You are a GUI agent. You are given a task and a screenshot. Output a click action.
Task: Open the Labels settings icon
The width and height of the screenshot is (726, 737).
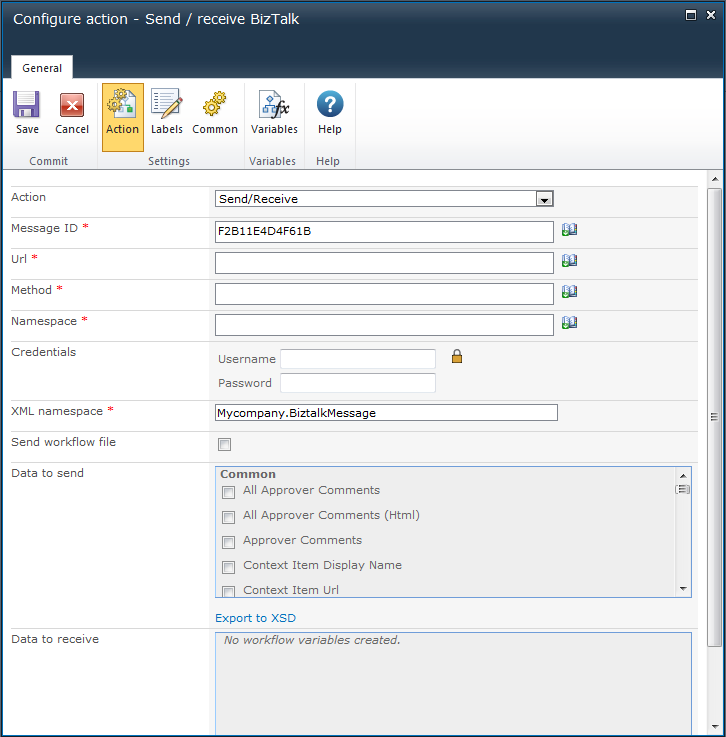point(166,113)
